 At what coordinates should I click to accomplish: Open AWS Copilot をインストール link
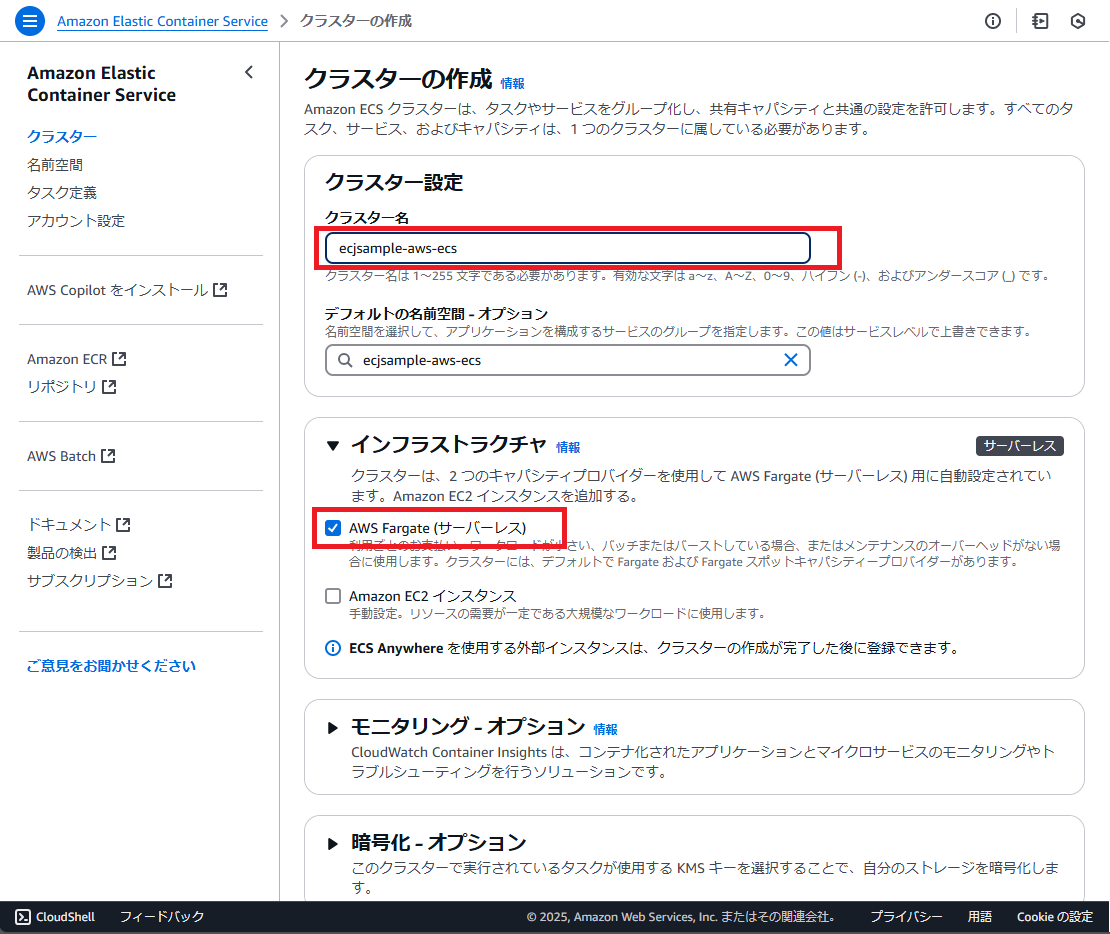118,290
